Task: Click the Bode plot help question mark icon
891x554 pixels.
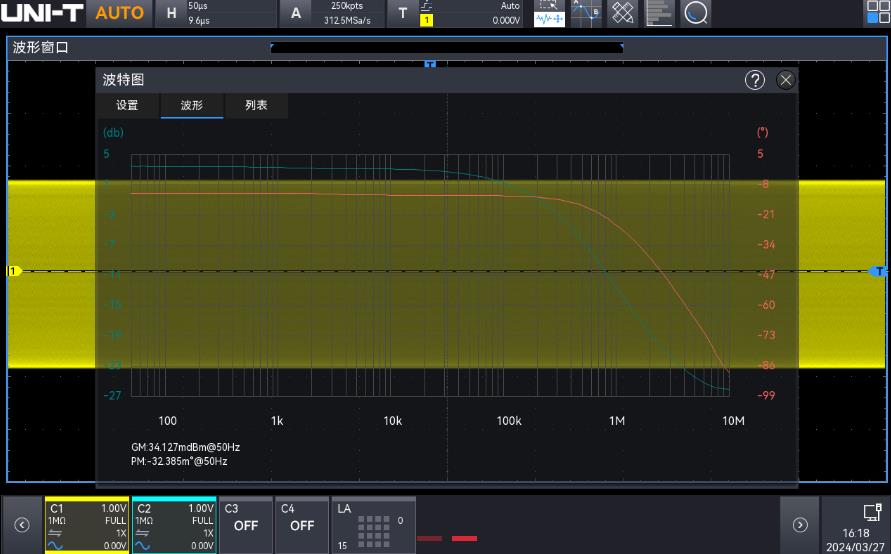Action: (755, 80)
